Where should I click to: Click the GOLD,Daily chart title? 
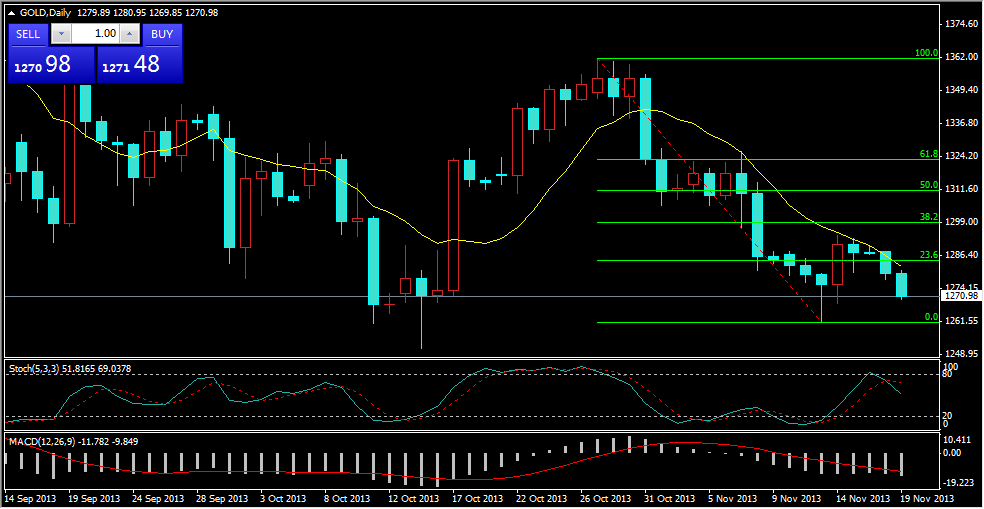click(53, 11)
